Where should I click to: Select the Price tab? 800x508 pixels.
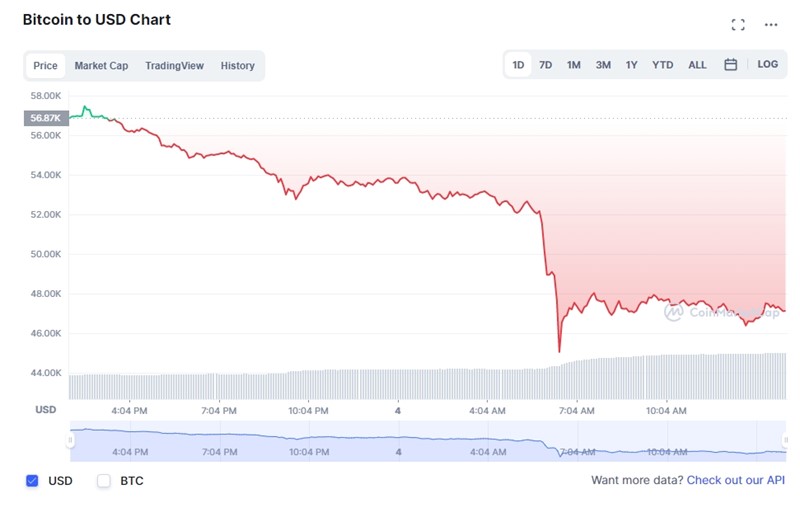coord(45,66)
